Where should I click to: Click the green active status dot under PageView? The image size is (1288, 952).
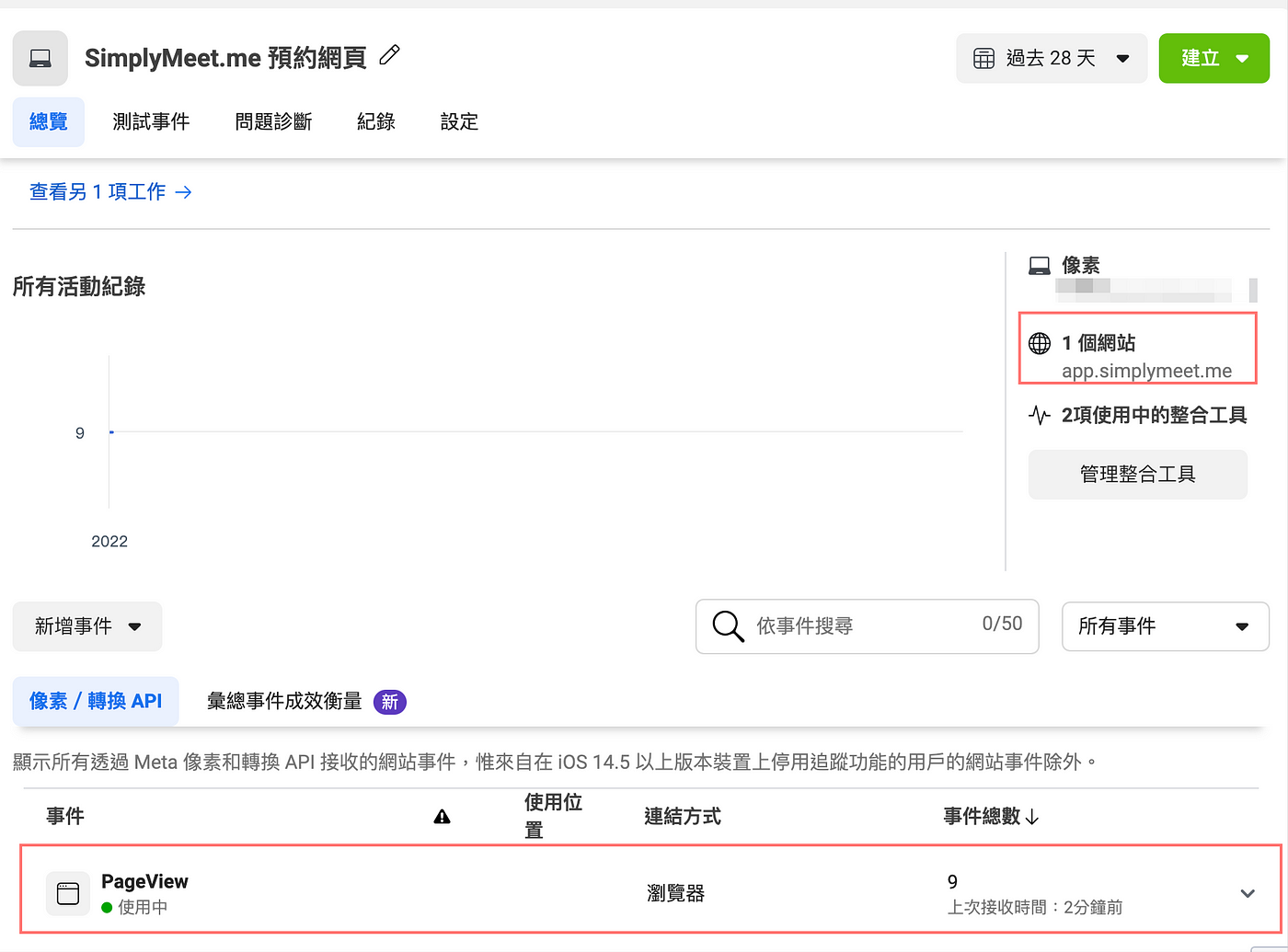point(107,908)
